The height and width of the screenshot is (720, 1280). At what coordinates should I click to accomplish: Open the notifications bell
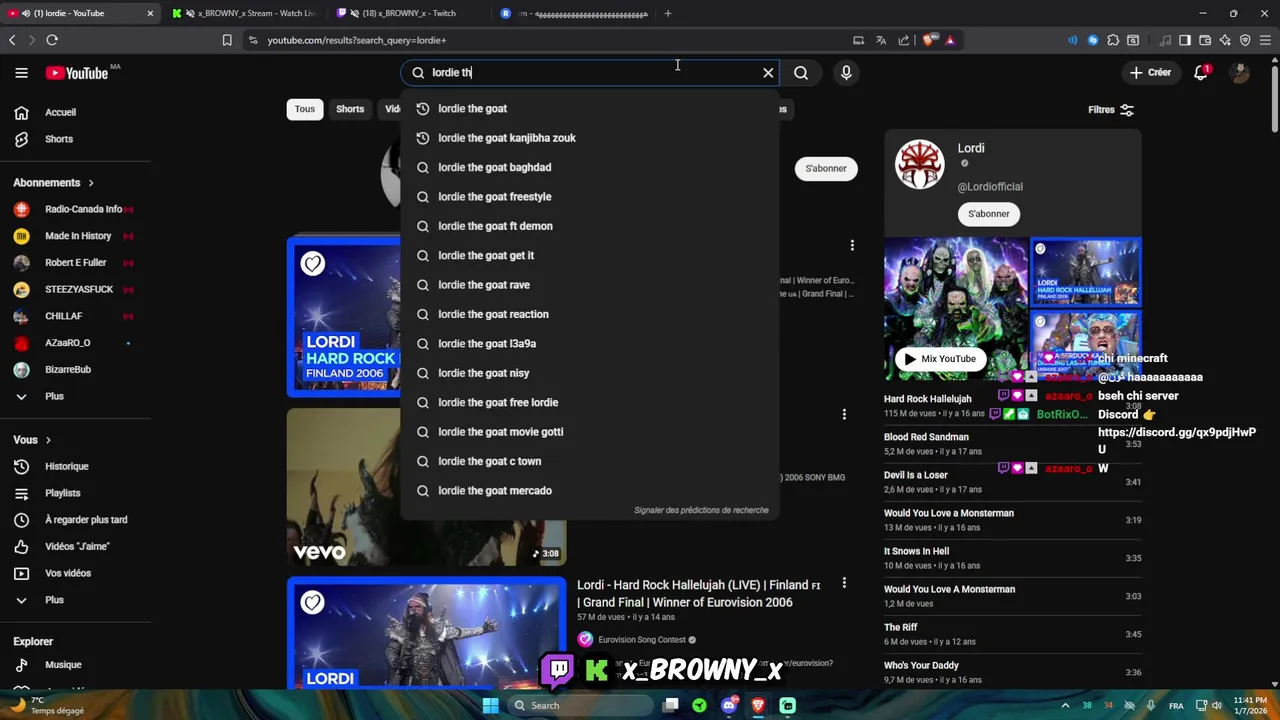(x=1201, y=72)
